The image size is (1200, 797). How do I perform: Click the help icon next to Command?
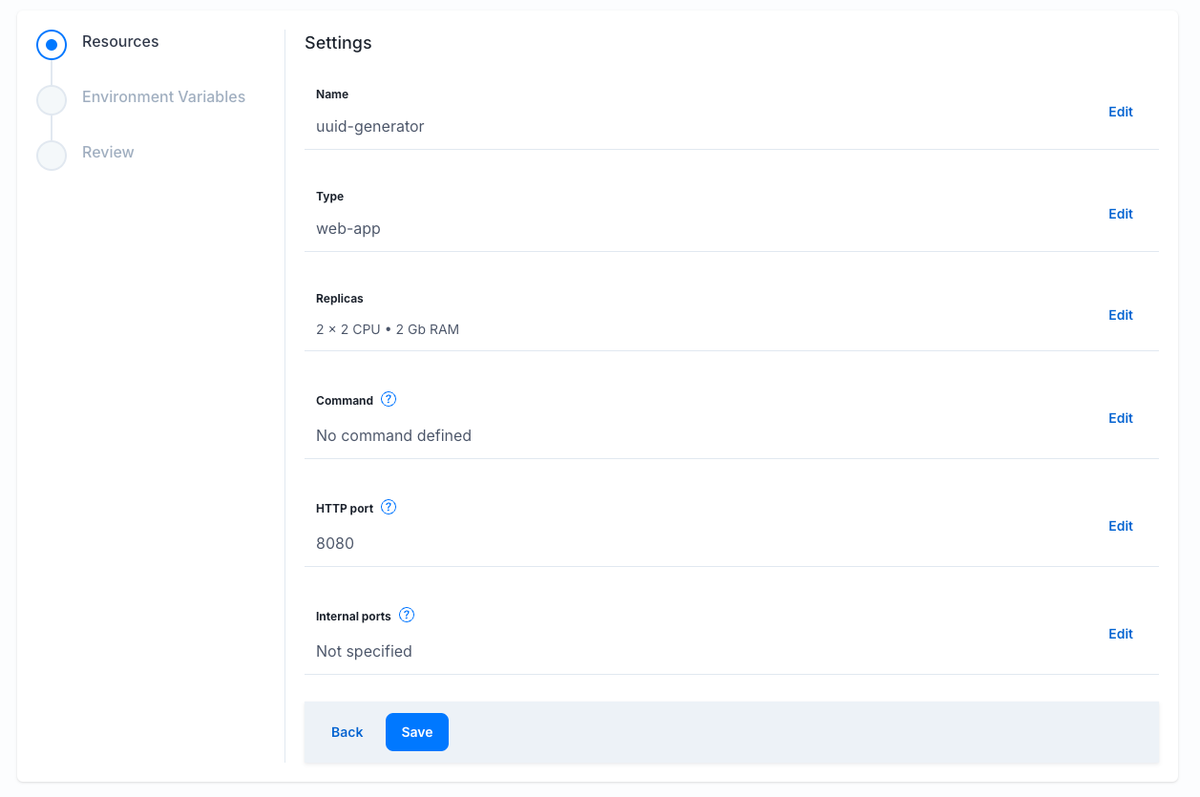pos(389,399)
